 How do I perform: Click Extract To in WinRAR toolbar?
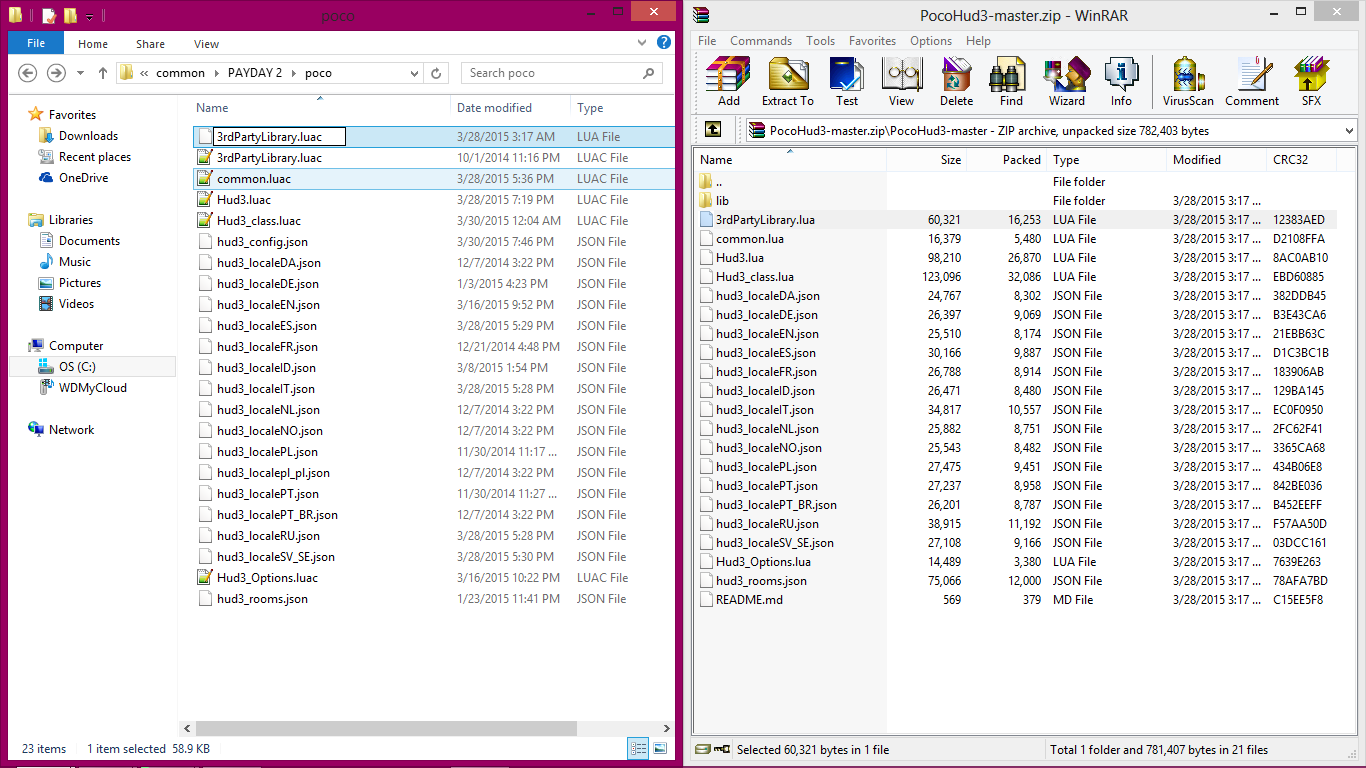click(x=788, y=82)
